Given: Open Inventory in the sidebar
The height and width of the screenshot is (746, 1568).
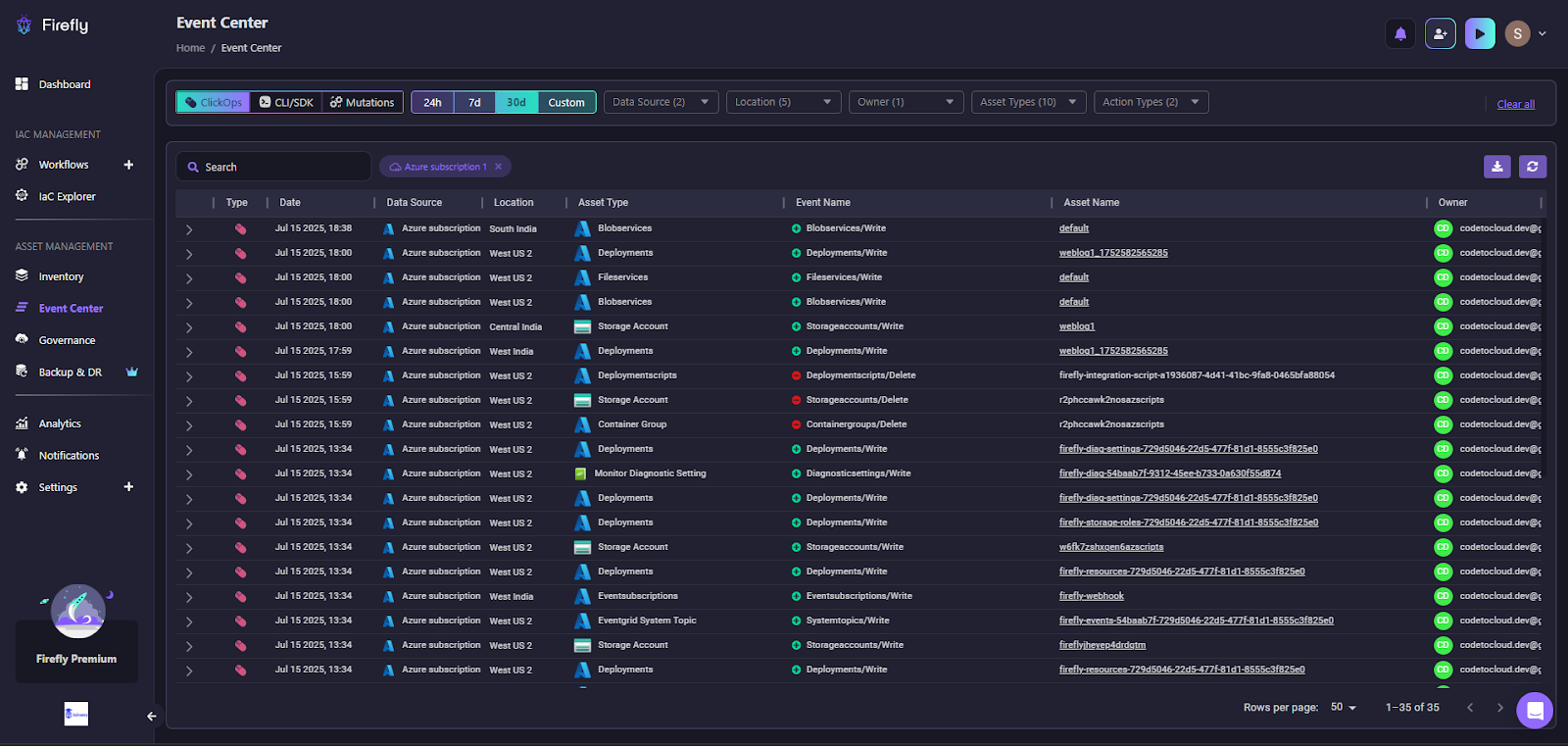Looking at the screenshot, I should click(x=61, y=276).
